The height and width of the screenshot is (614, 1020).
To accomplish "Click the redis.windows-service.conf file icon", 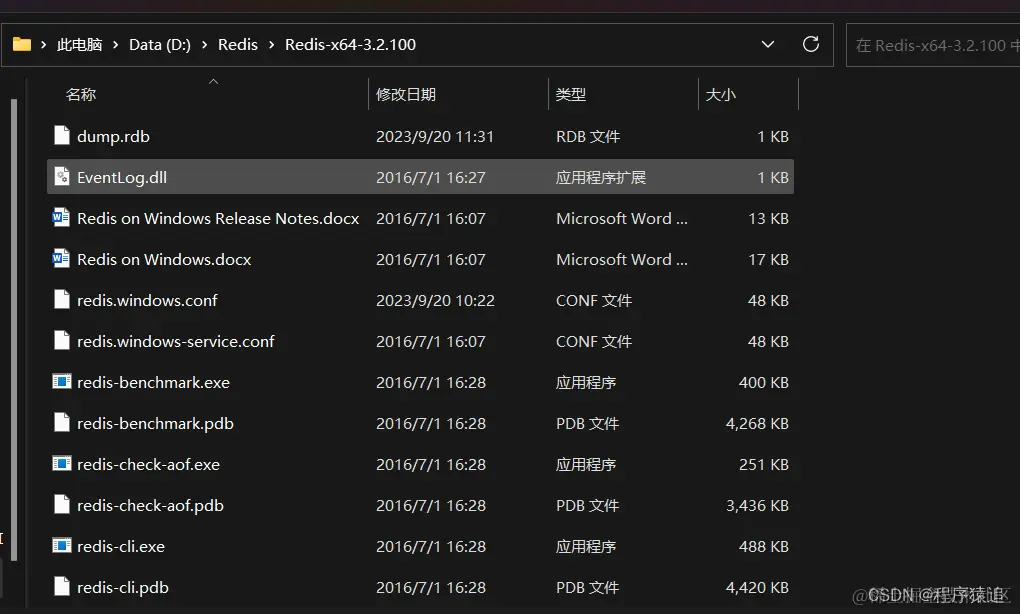I will coord(62,341).
